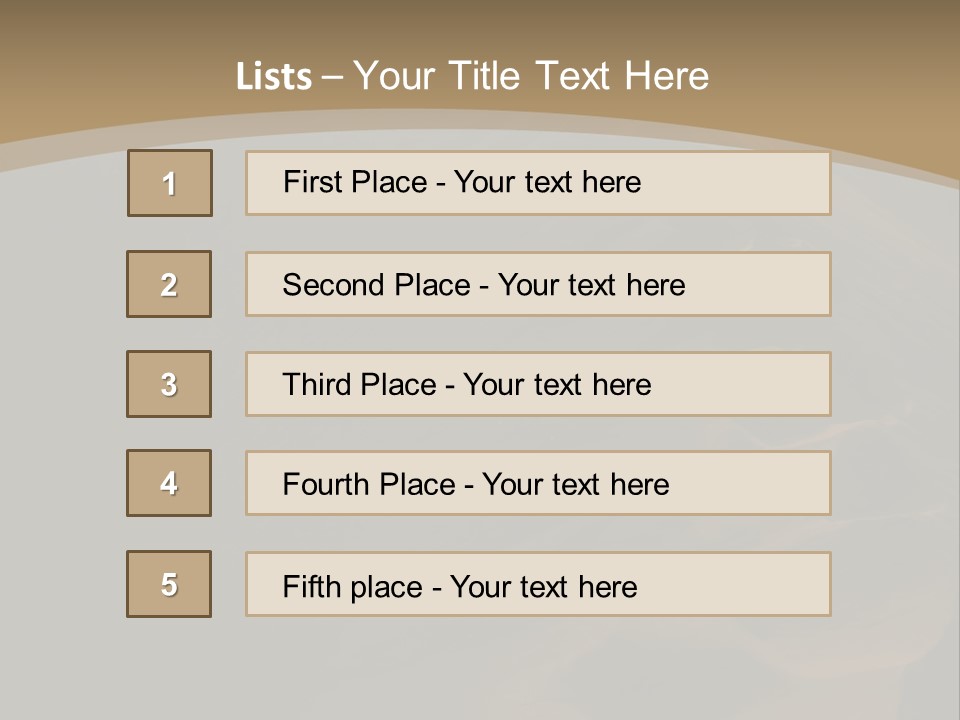The height and width of the screenshot is (720, 960).
Task: Click the number 5 box
Action: [169, 584]
